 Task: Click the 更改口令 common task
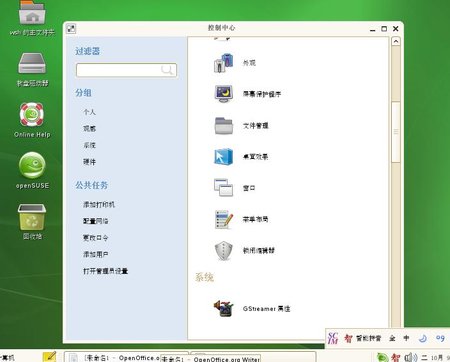(x=96, y=238)
